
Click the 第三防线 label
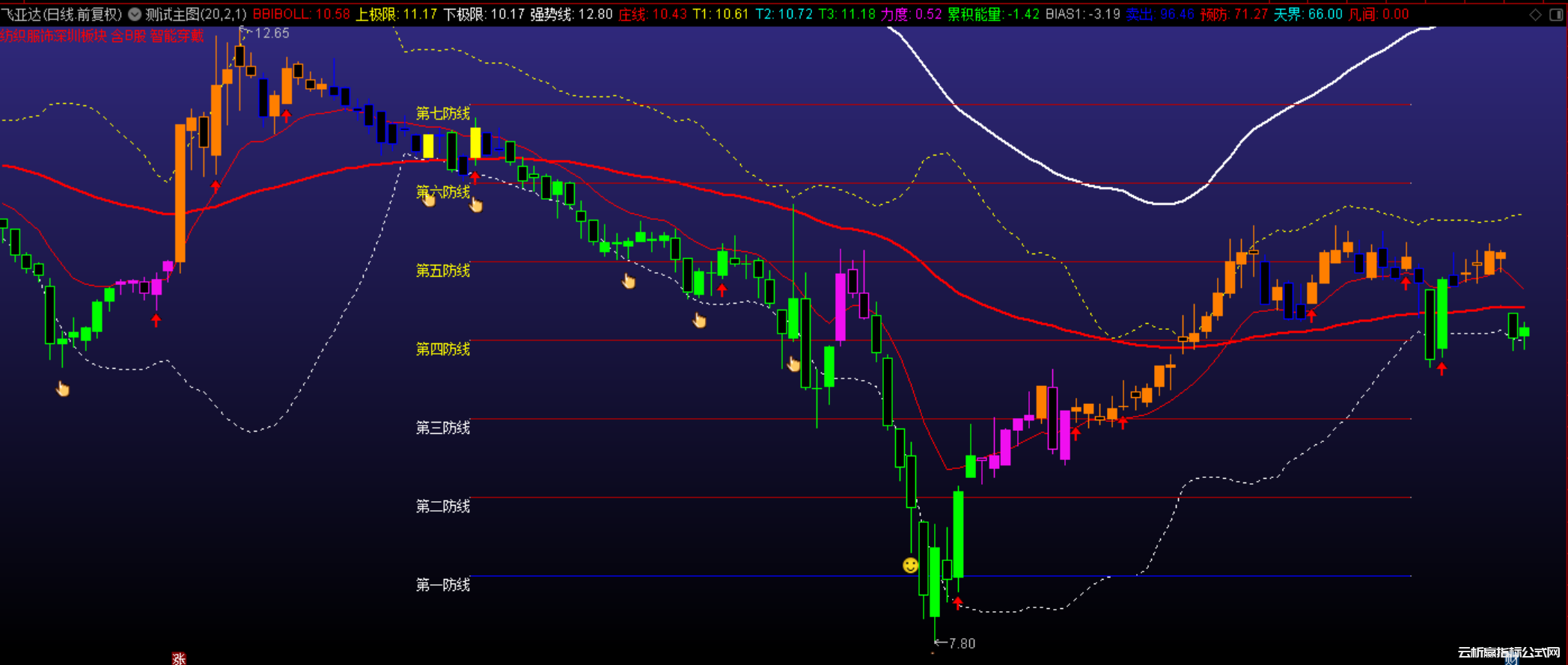click(443, 427)
